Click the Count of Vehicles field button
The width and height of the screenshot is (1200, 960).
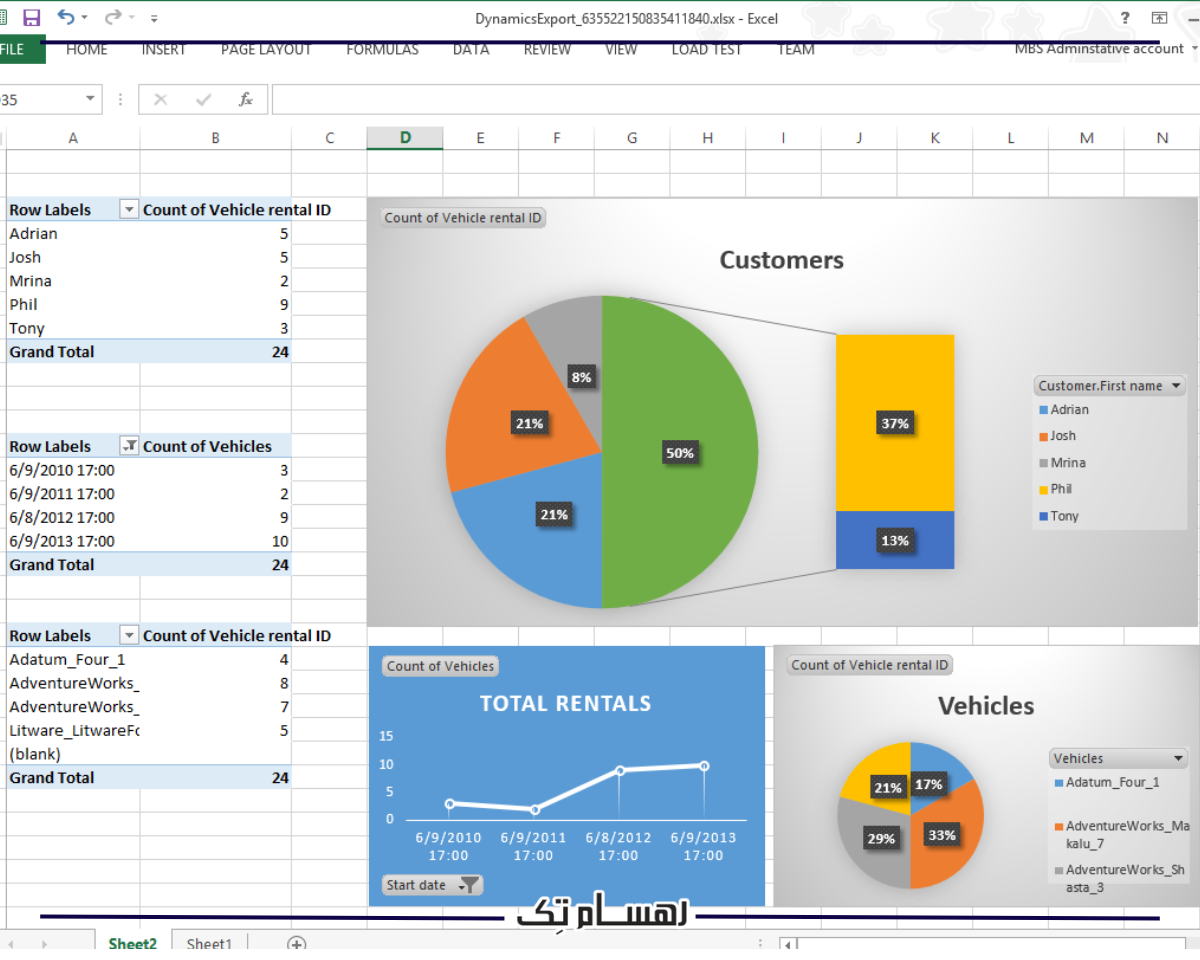coord(440,666)
